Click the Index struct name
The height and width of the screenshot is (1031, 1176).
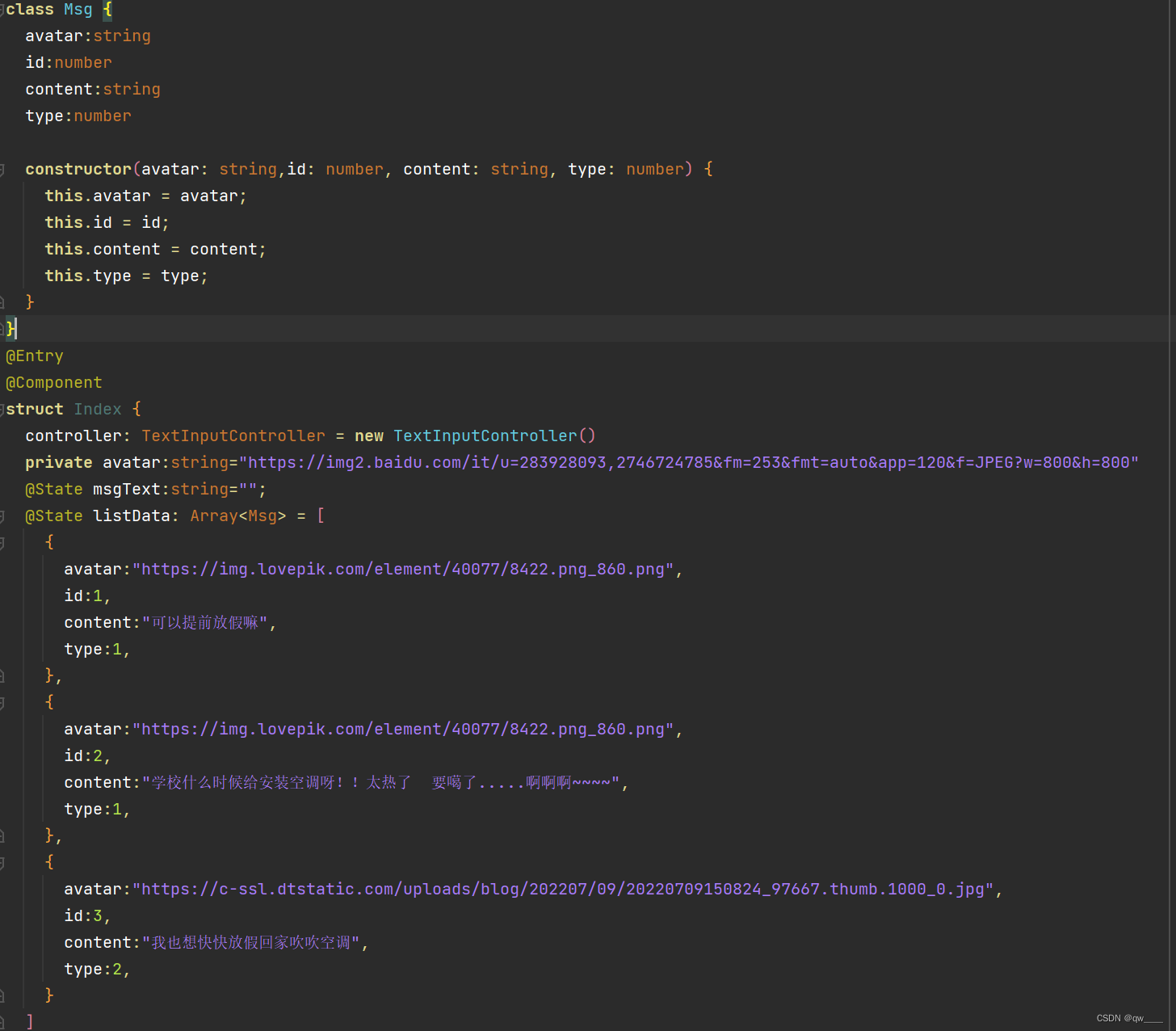(98, 410)
